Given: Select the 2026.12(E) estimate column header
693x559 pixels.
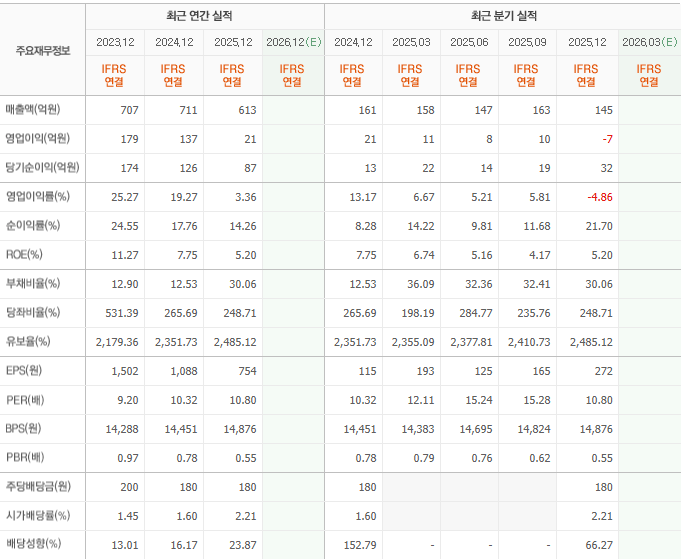Looking at the screenshot, I should pyautogui.click(x=293, y=42).
